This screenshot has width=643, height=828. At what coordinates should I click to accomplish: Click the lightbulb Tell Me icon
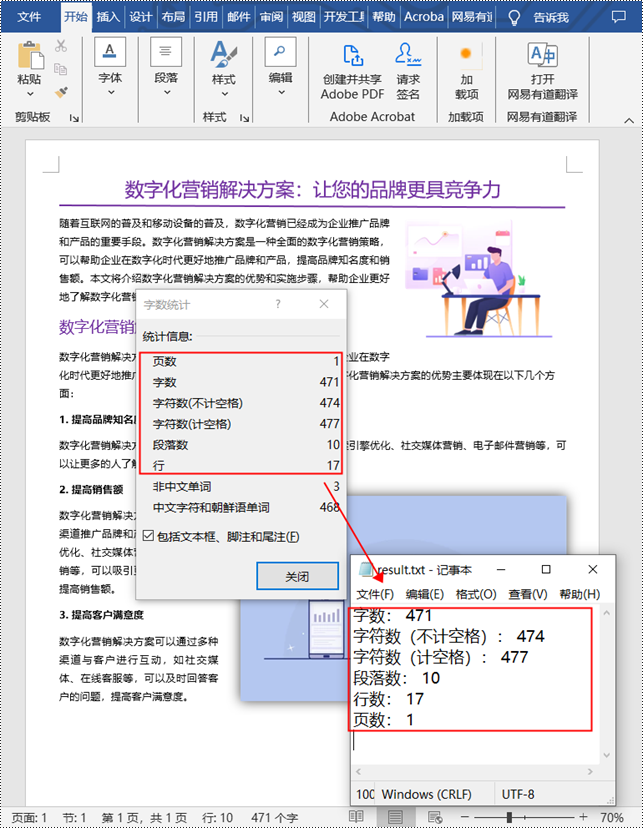tap(514, 17)
